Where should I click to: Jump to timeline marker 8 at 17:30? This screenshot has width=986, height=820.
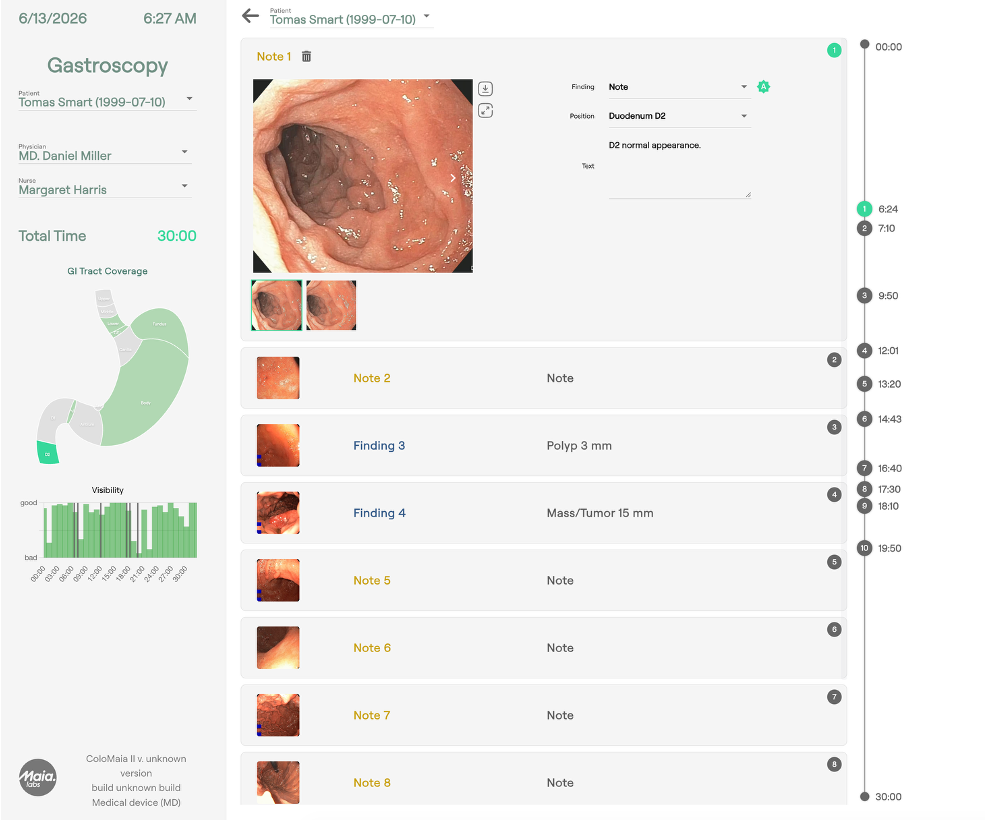pos(865,489)
